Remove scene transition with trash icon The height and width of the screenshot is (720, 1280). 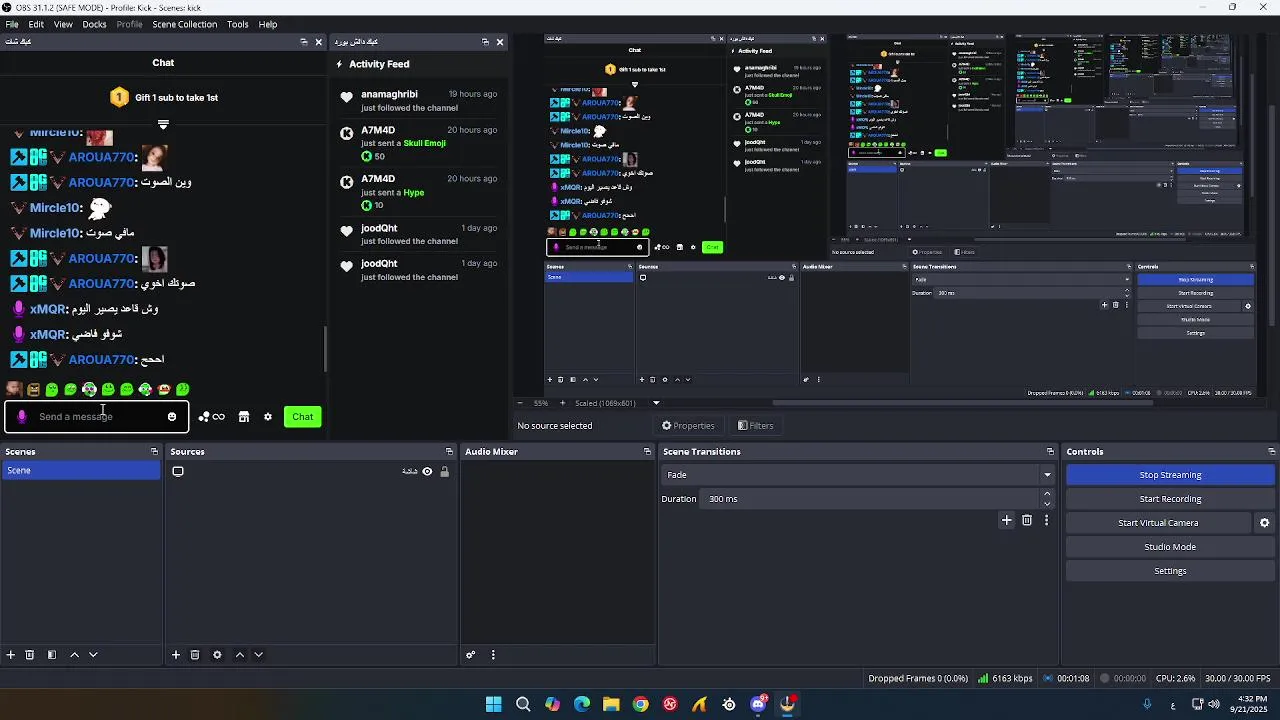pos(1027,520)
